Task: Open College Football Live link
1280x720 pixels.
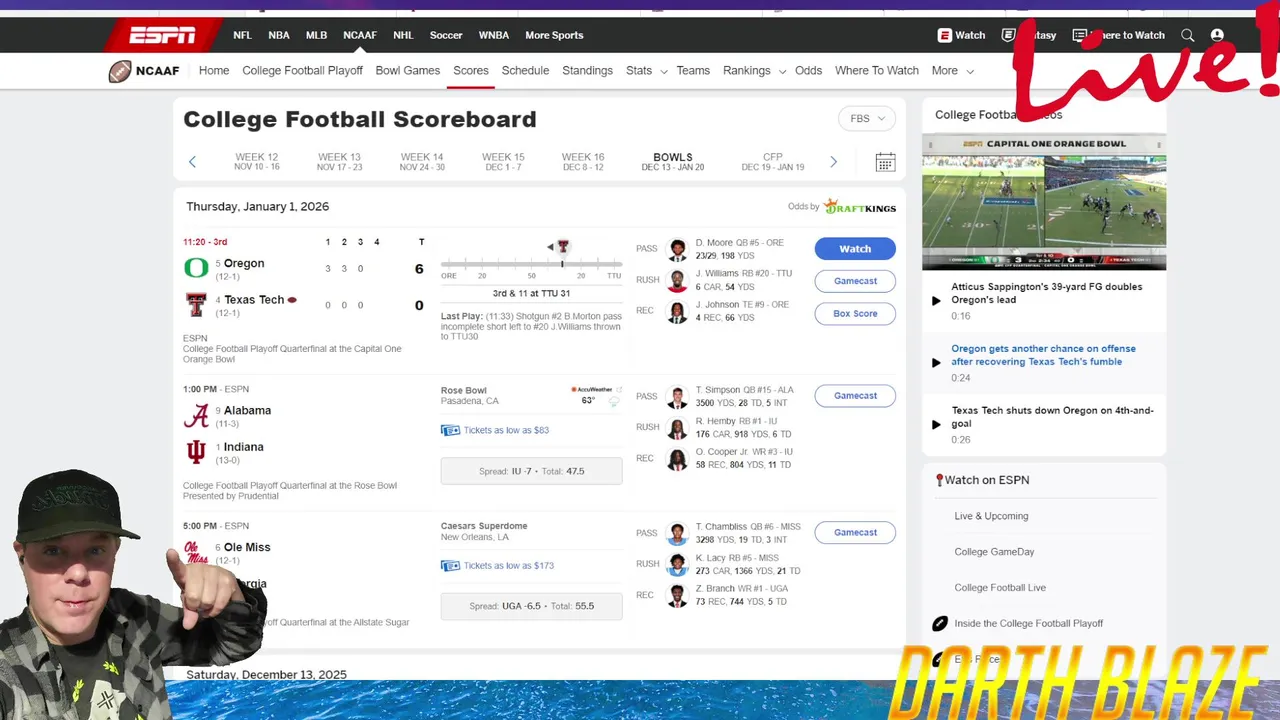Action: coord(1000,588)
